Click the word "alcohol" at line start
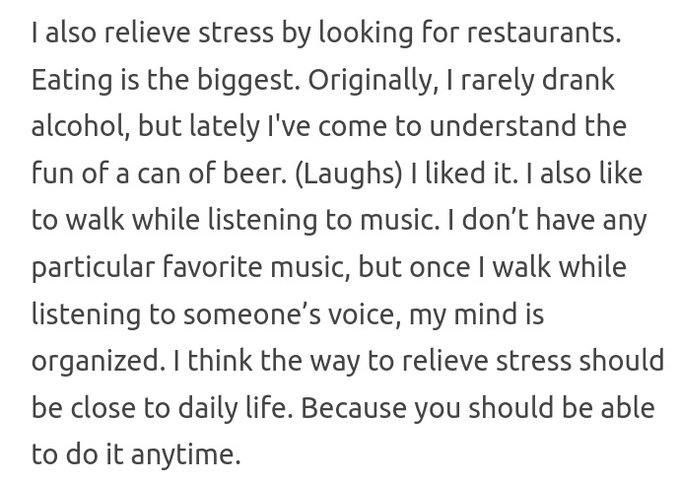The image size is (680, 485). (79, 126)
